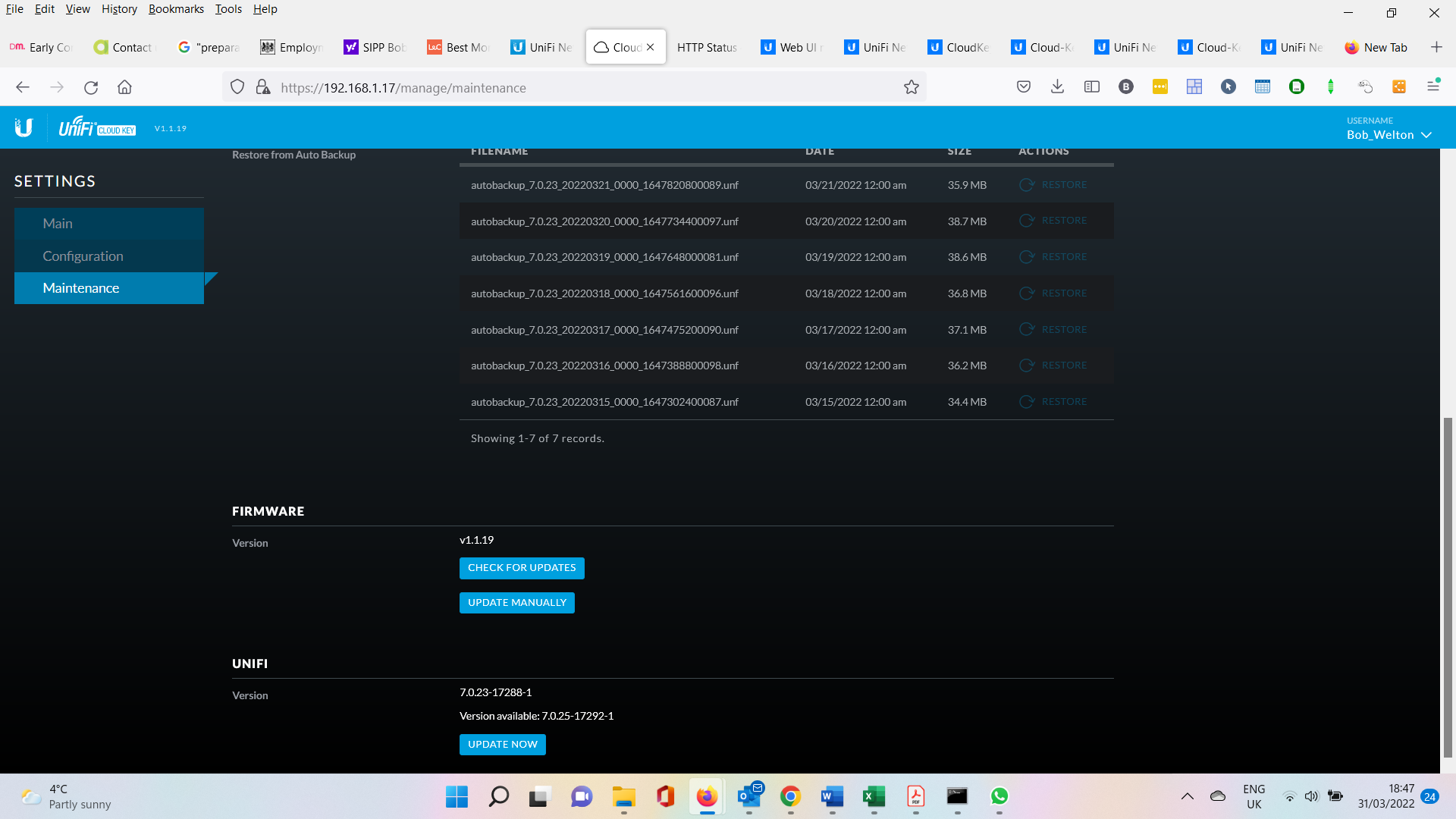
Task: Restore the 03/15/2022 autobackup
Action: (1053, 402)
